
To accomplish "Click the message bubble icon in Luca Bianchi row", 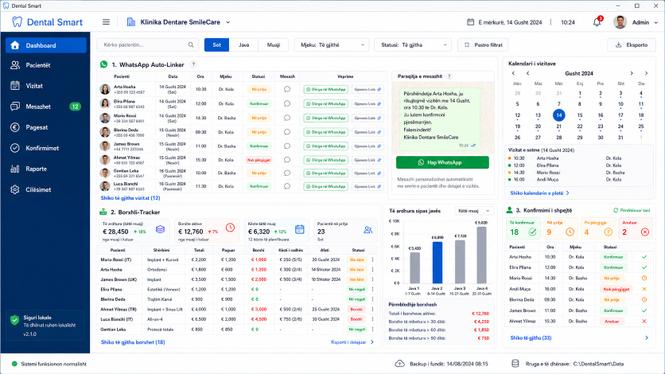I will pyautogui.click(x=287, y=186).
